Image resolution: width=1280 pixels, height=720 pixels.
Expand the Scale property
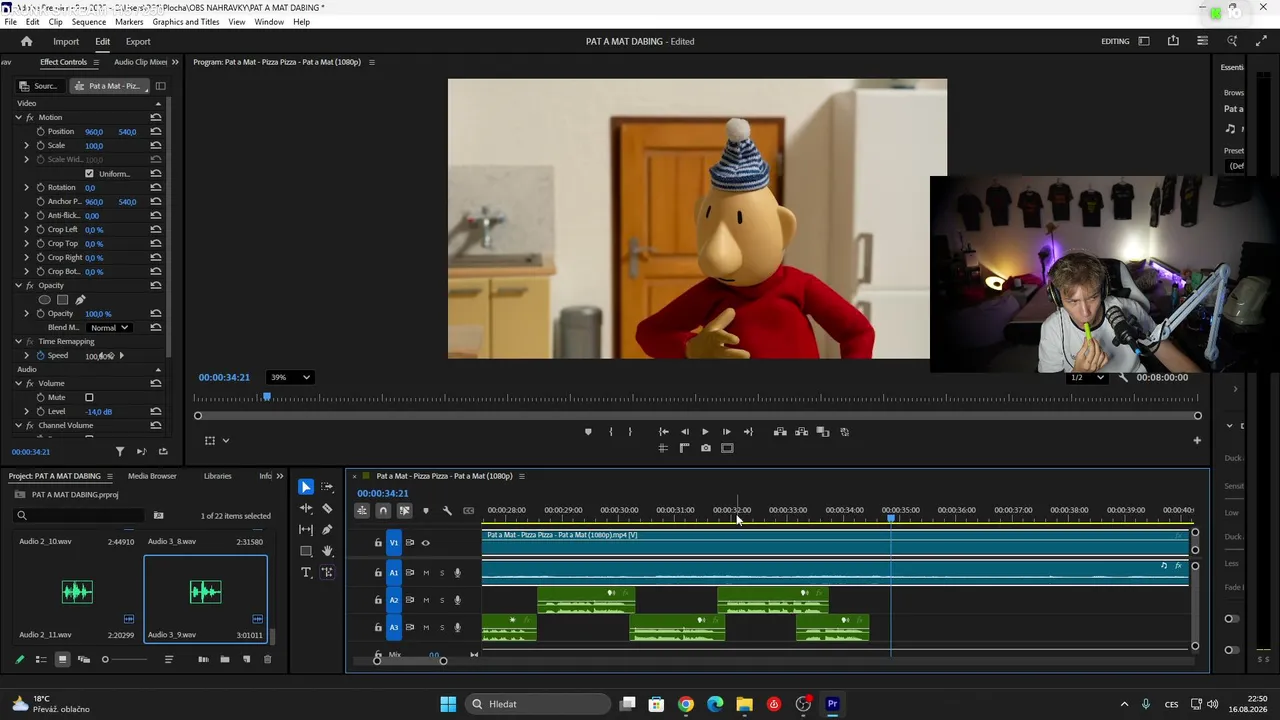pos(27,146)
